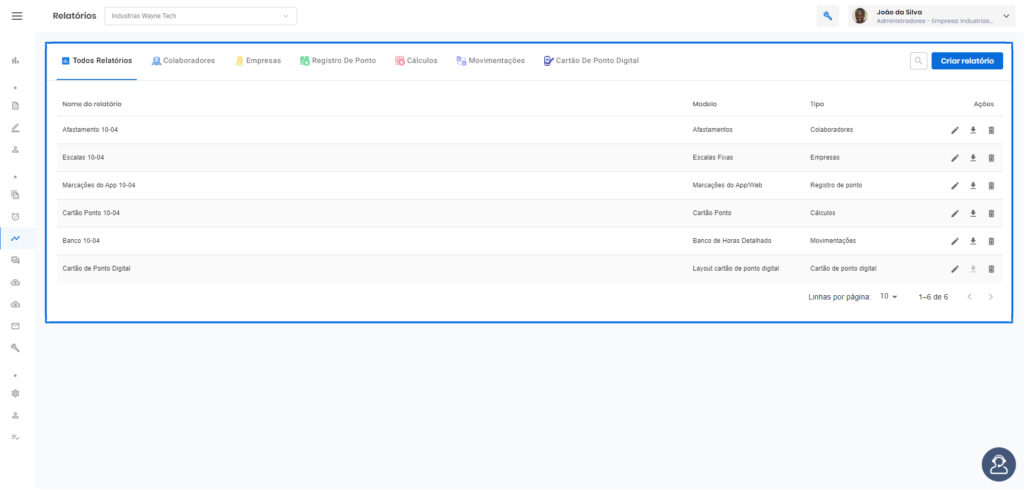
Task: Download the Escalas 10-04 report
Action: (x=973, y=158)
